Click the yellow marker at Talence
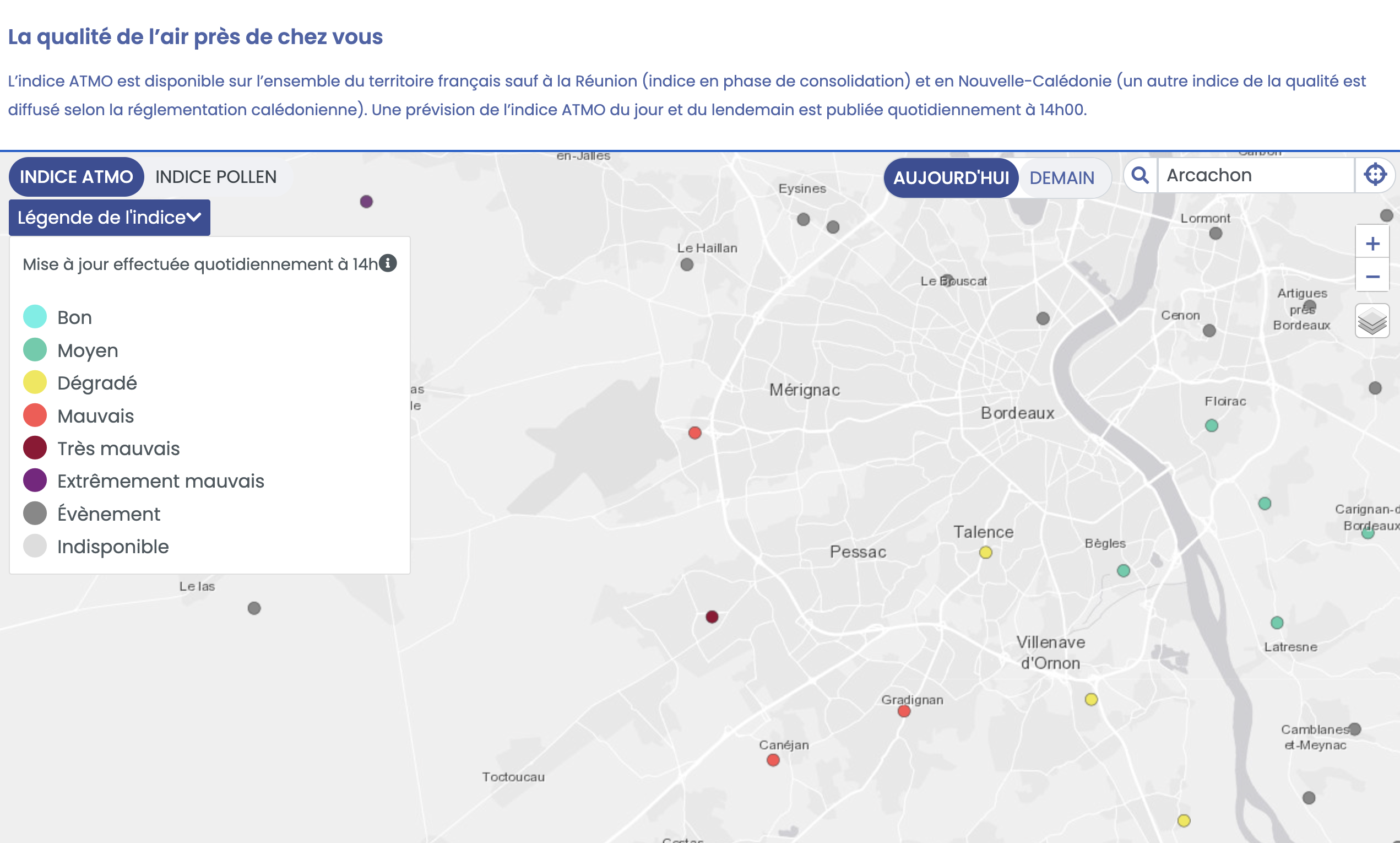This screenshot has width=1400, height=843. click(x=986, y=553)
